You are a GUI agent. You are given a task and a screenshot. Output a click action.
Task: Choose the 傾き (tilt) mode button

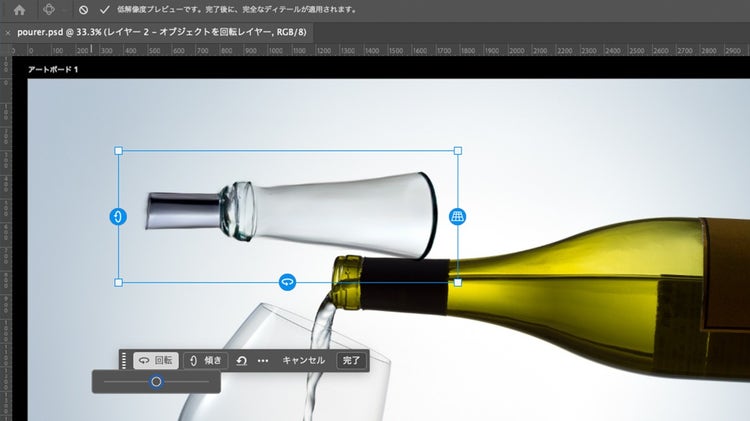coord(206,360)
